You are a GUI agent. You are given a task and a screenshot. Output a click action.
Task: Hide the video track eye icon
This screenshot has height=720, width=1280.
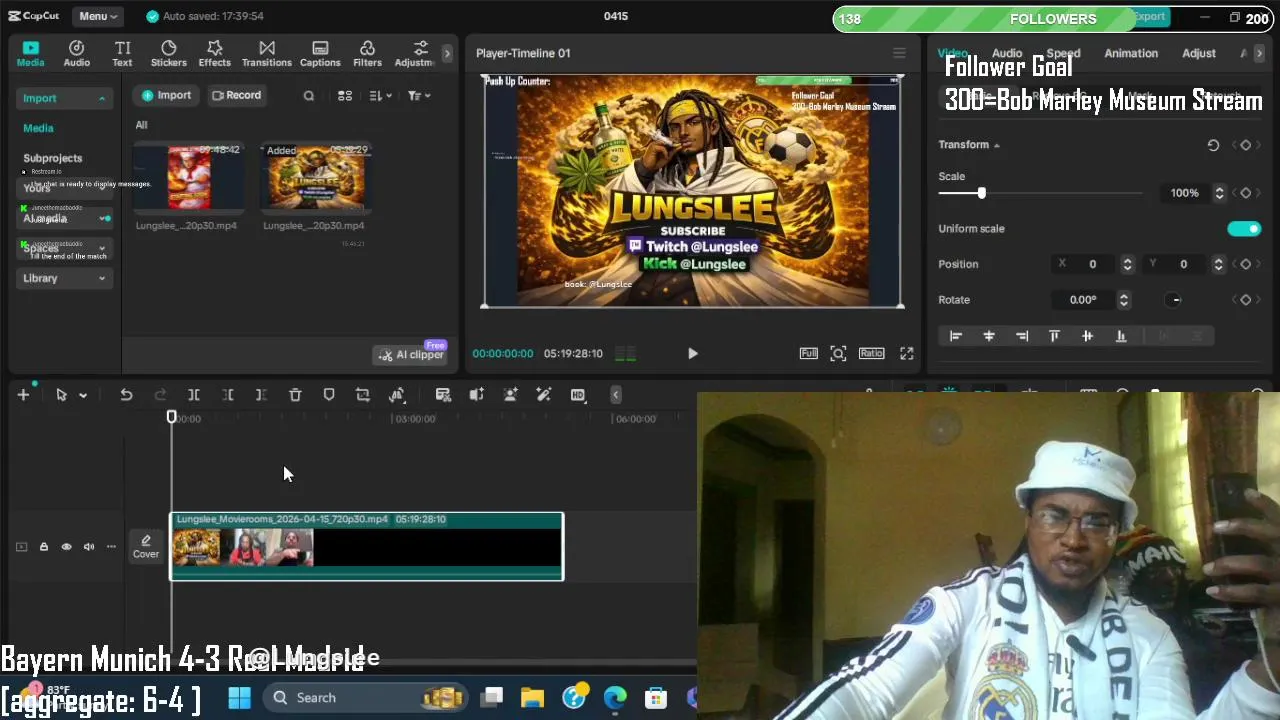[x=66, y=547]
